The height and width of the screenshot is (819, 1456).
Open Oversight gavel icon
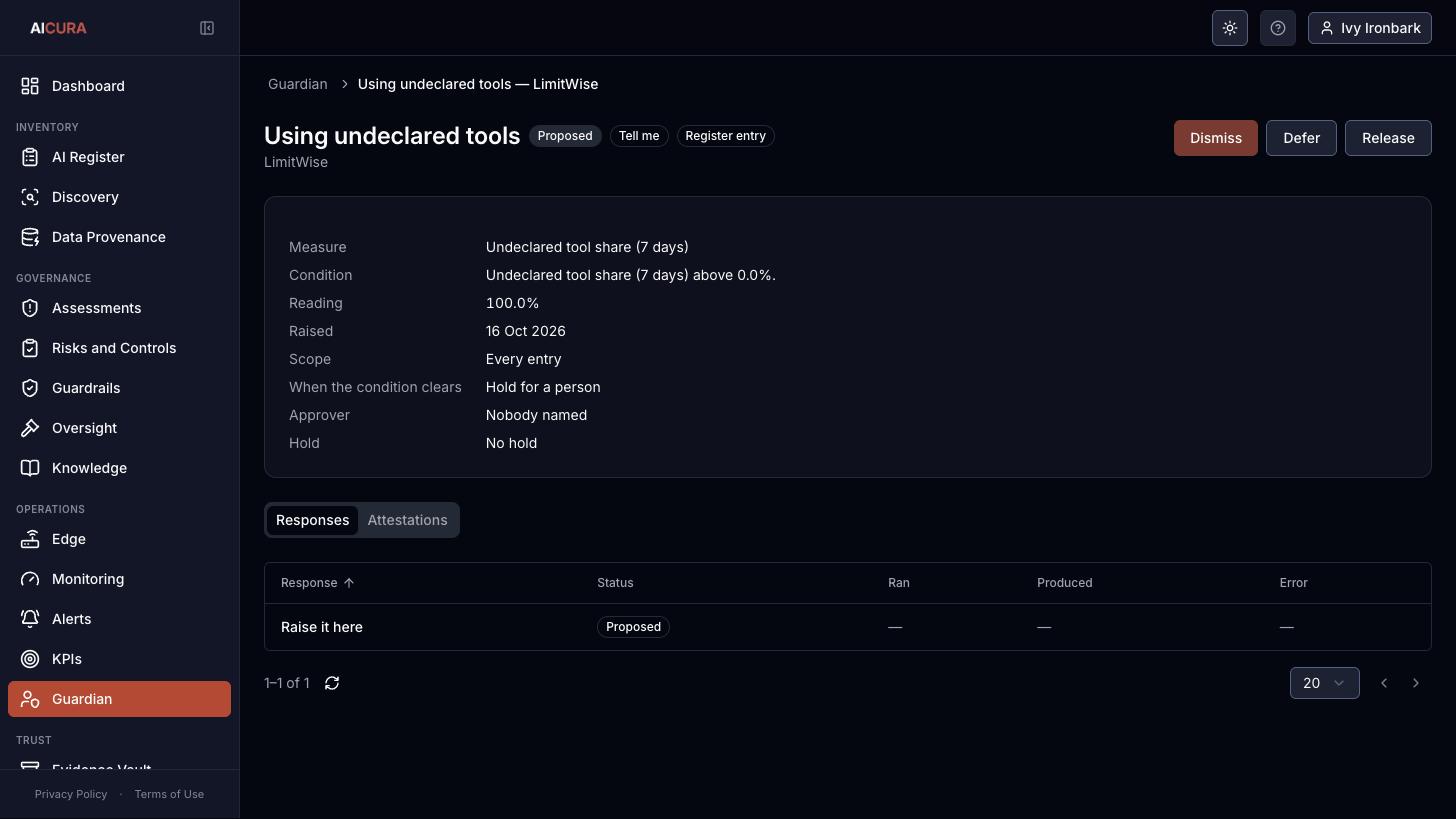pos(30,428)
